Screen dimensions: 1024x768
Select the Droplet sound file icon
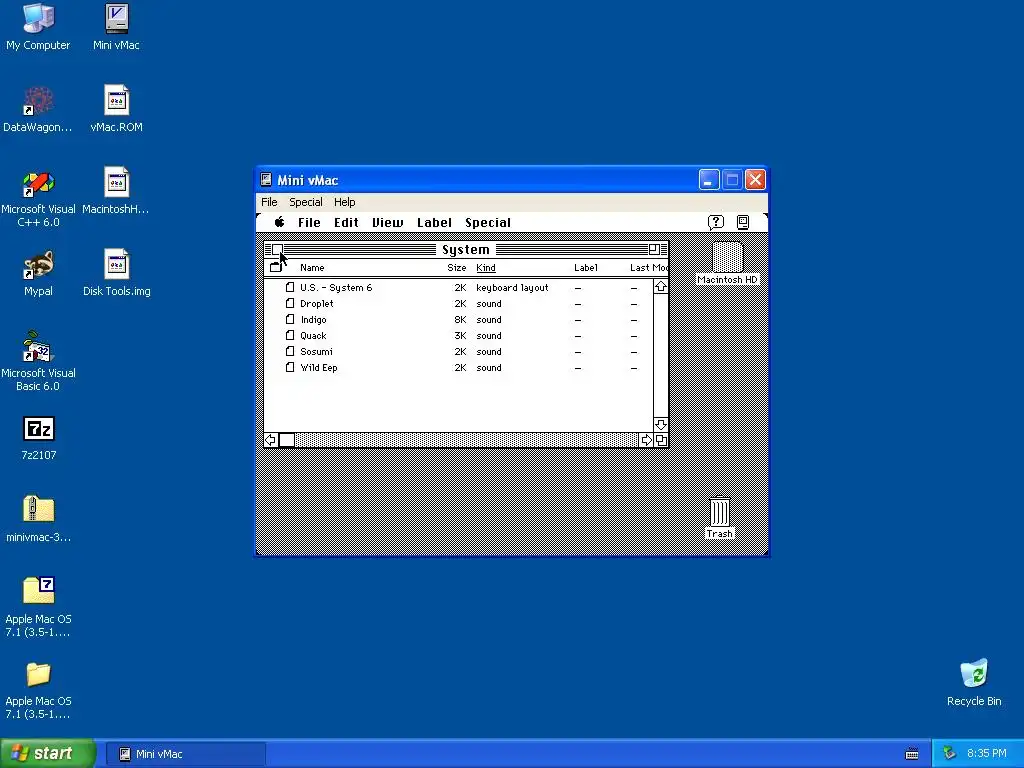tap(290, 303)
